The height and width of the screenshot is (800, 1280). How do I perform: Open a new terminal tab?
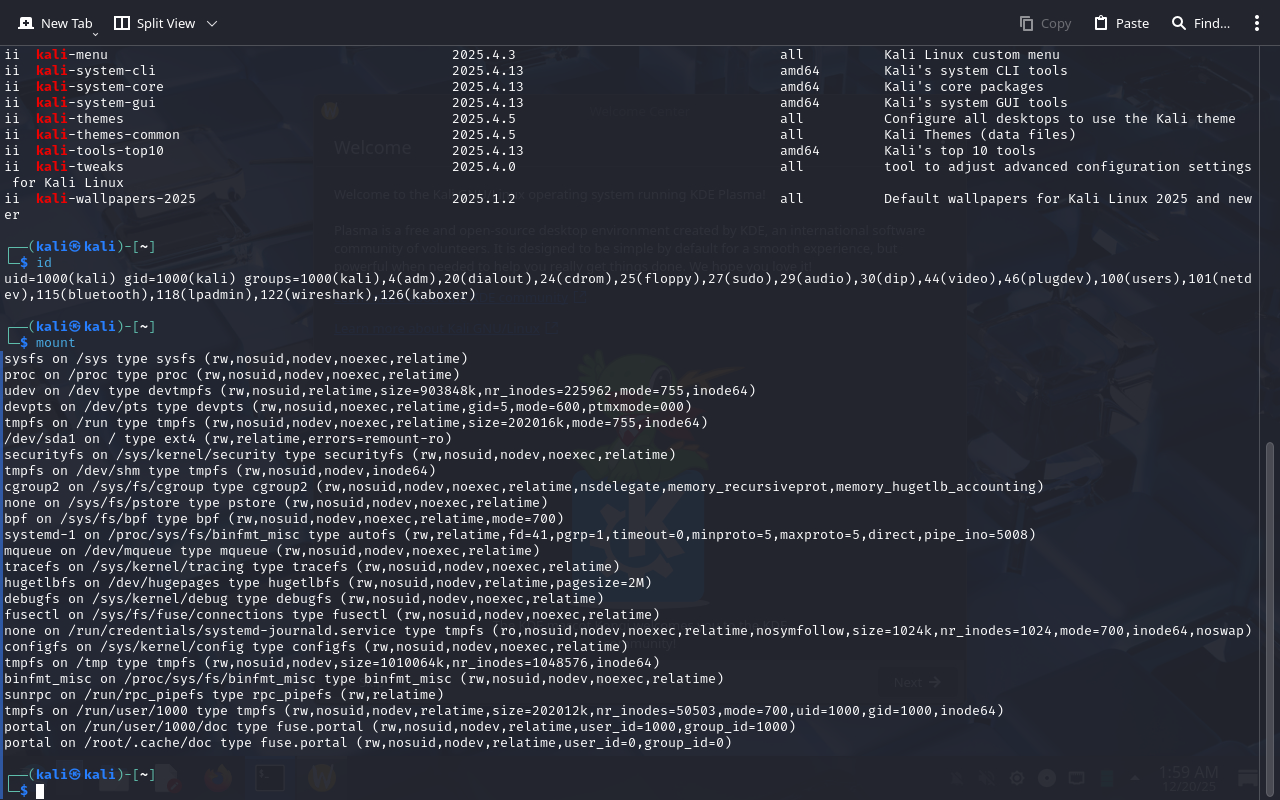(x=54, y=23)
